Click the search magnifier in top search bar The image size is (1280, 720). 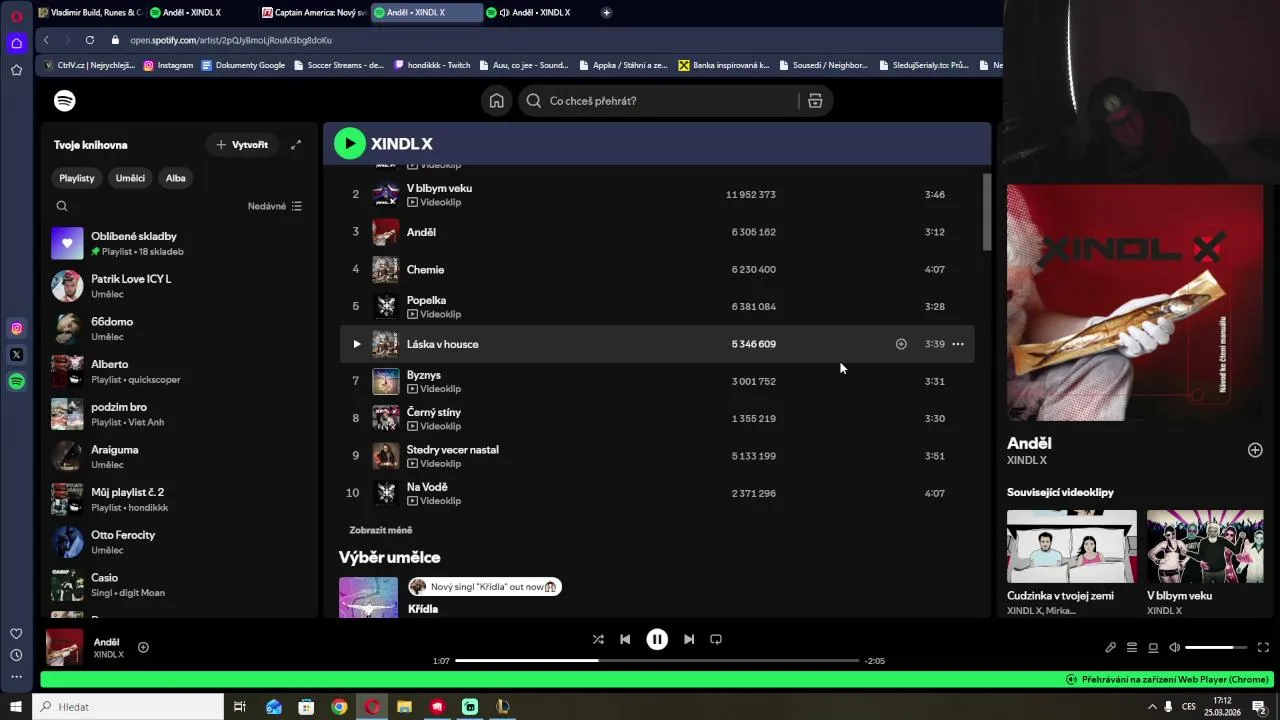(534, 101)
